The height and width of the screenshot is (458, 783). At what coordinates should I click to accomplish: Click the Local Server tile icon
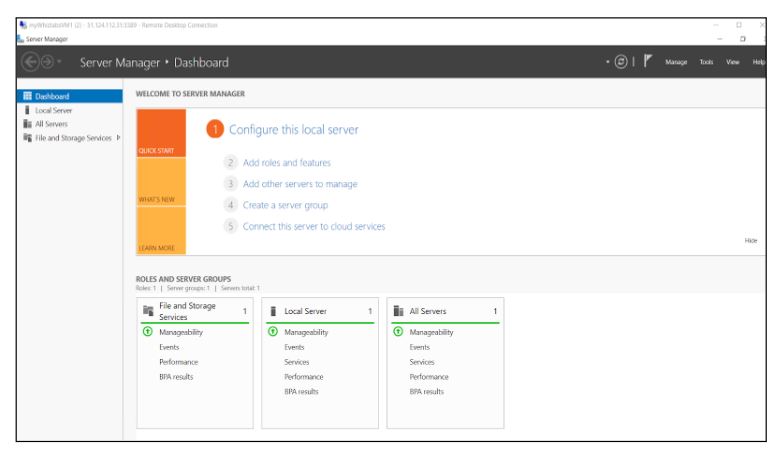coord(273,311)
